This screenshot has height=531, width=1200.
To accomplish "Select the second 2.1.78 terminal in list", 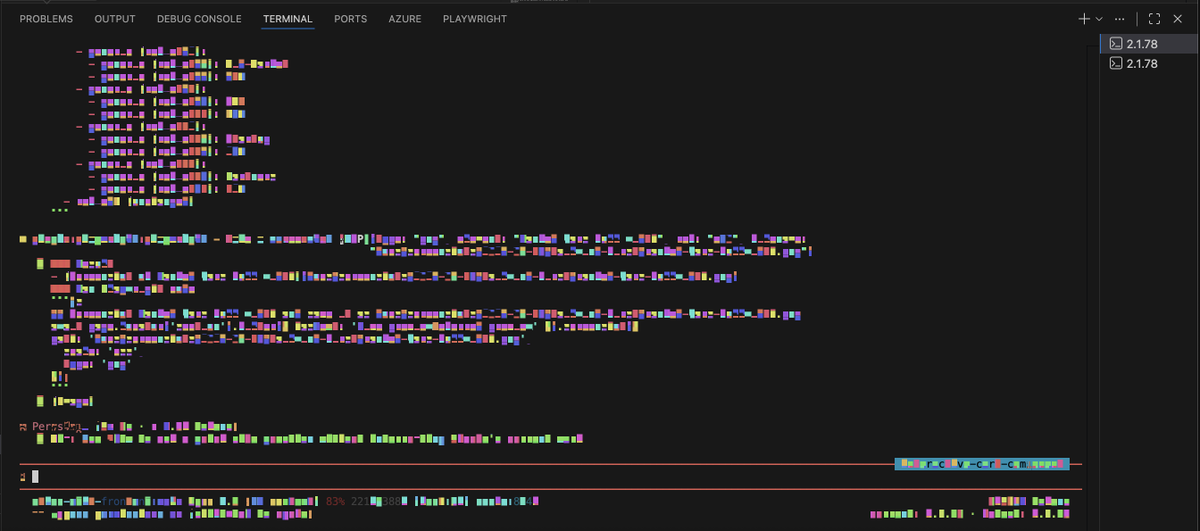I will pyautogui.click(x=1150, y=64).
